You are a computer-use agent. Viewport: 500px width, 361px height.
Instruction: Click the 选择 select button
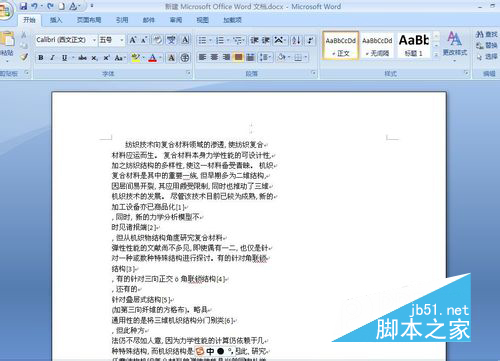[486, 57]
